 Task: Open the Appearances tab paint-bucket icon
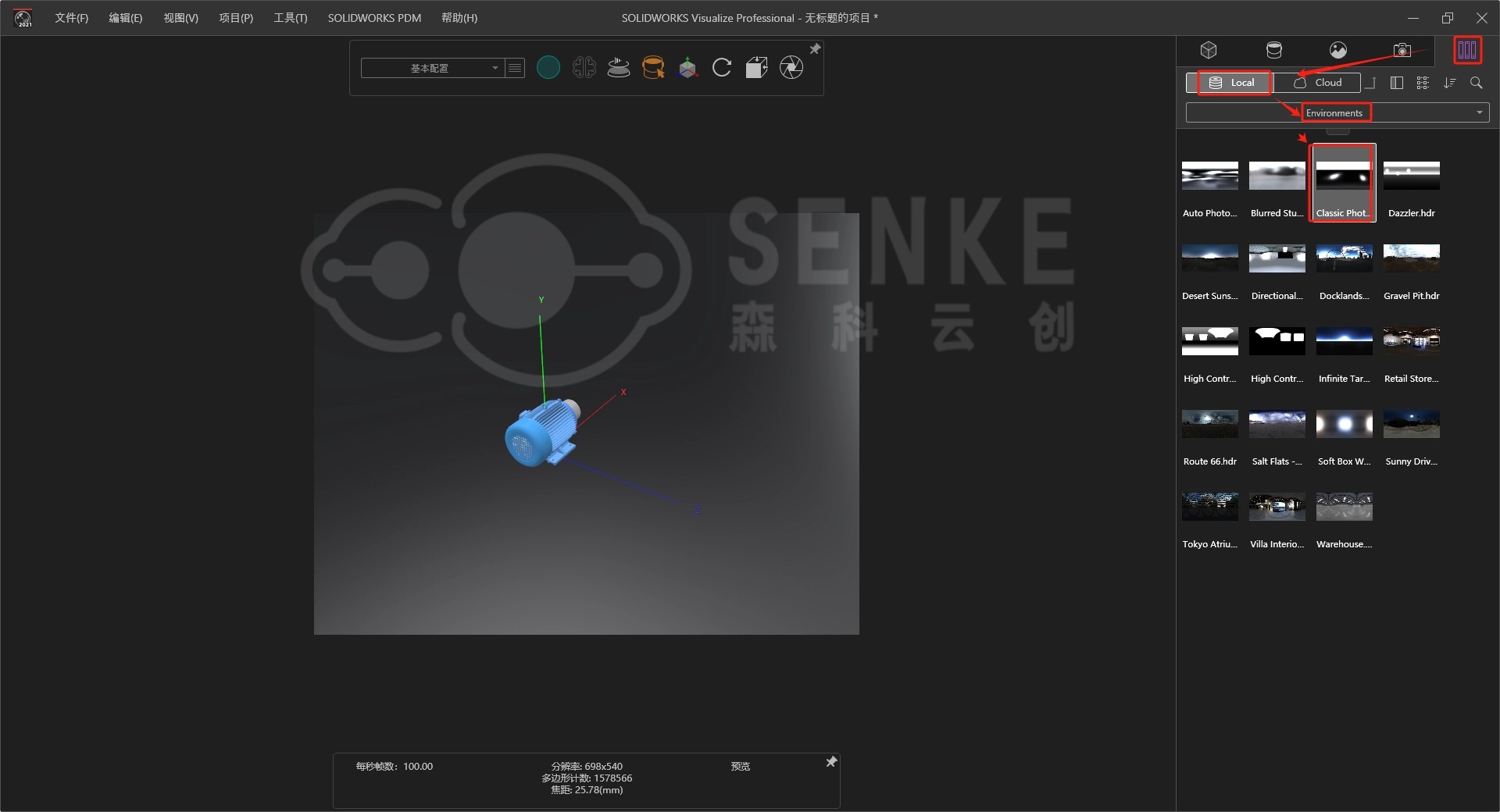(x=1273, y=51)
